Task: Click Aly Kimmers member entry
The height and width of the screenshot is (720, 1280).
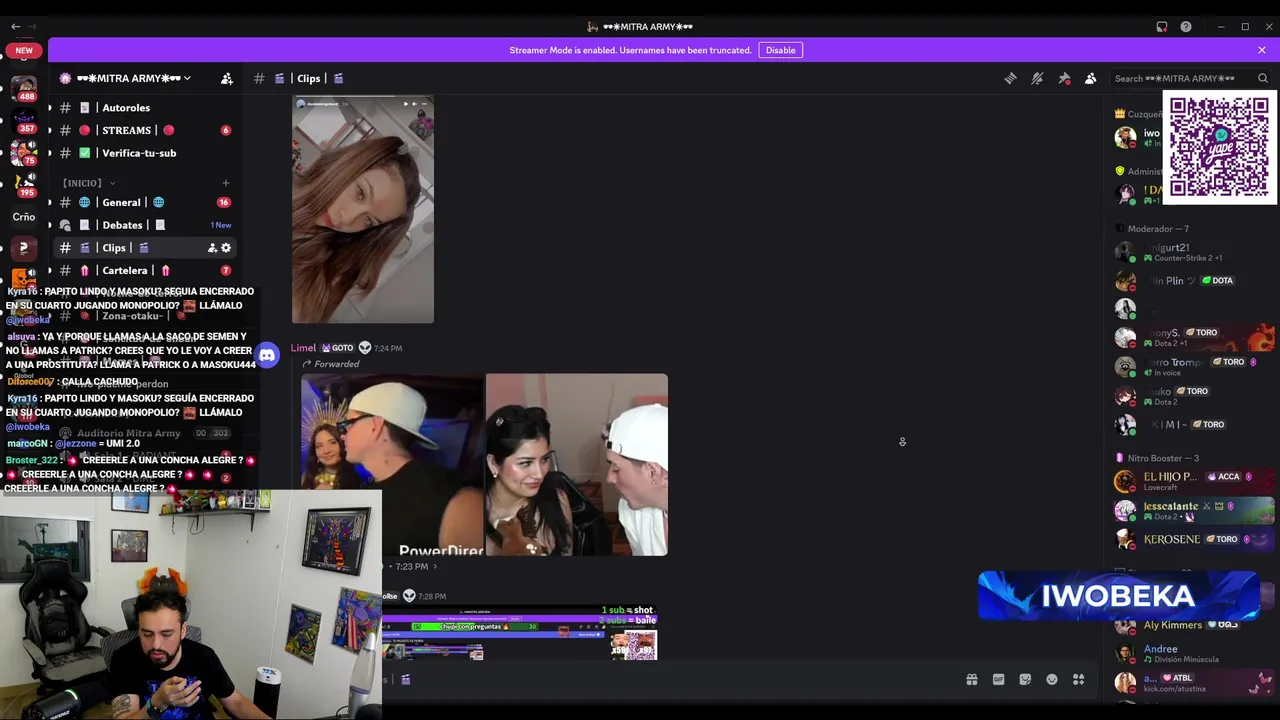Action: click(1194, 625)
